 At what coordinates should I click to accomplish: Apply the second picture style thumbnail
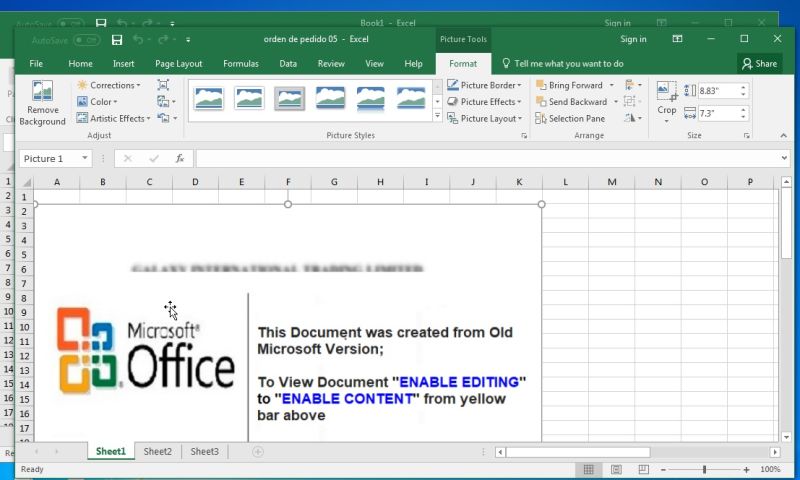coord(249,98)
